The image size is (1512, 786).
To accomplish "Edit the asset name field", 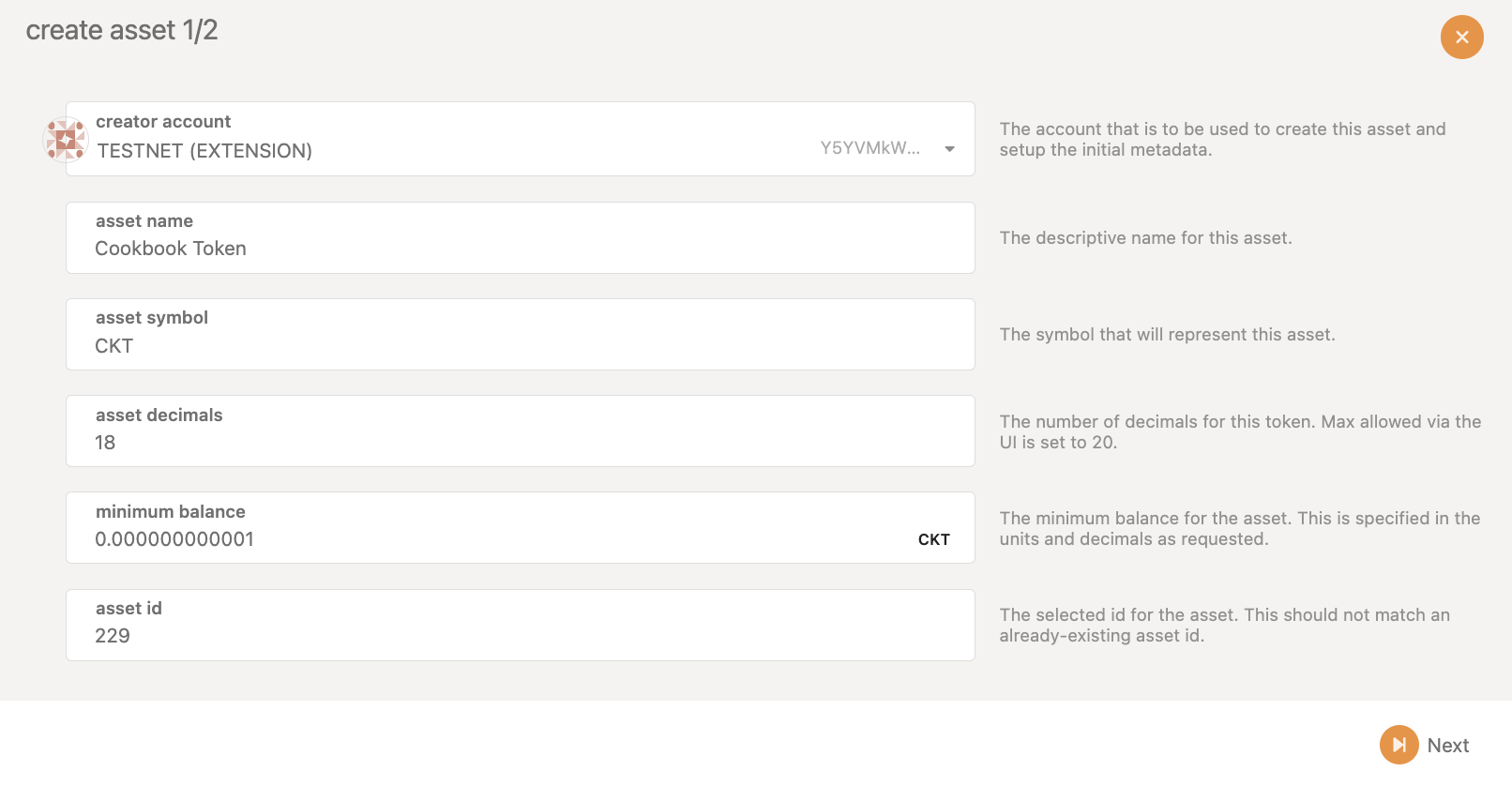I will [520, 249].
